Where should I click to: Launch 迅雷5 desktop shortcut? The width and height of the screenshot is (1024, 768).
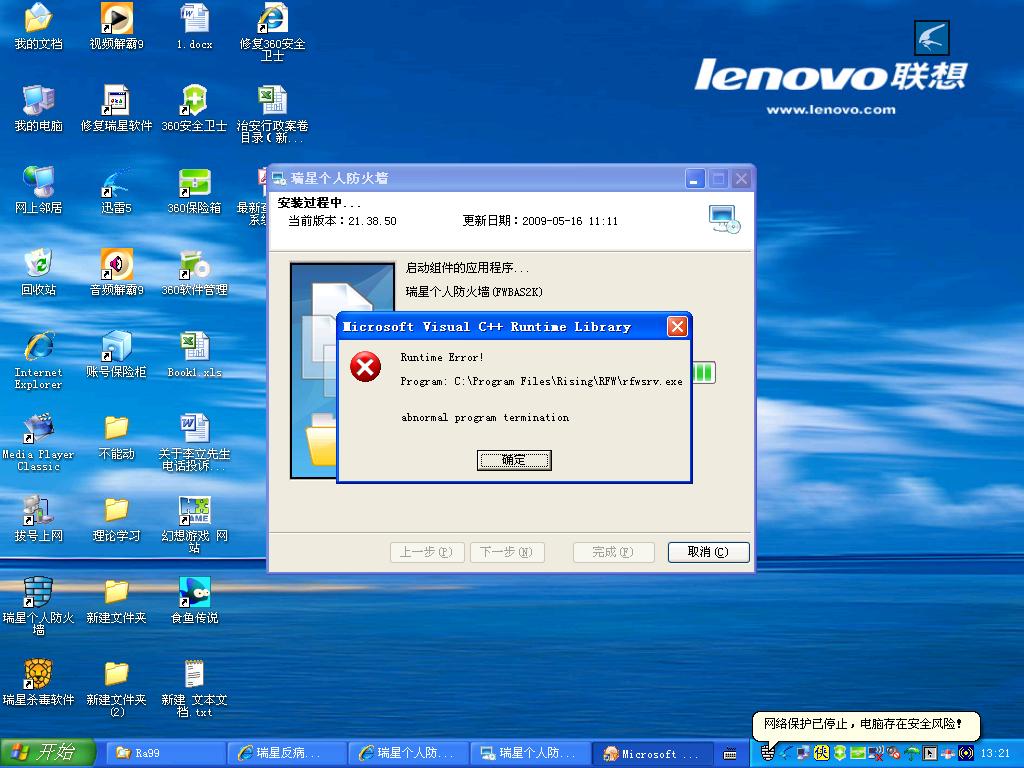[116, 190]
